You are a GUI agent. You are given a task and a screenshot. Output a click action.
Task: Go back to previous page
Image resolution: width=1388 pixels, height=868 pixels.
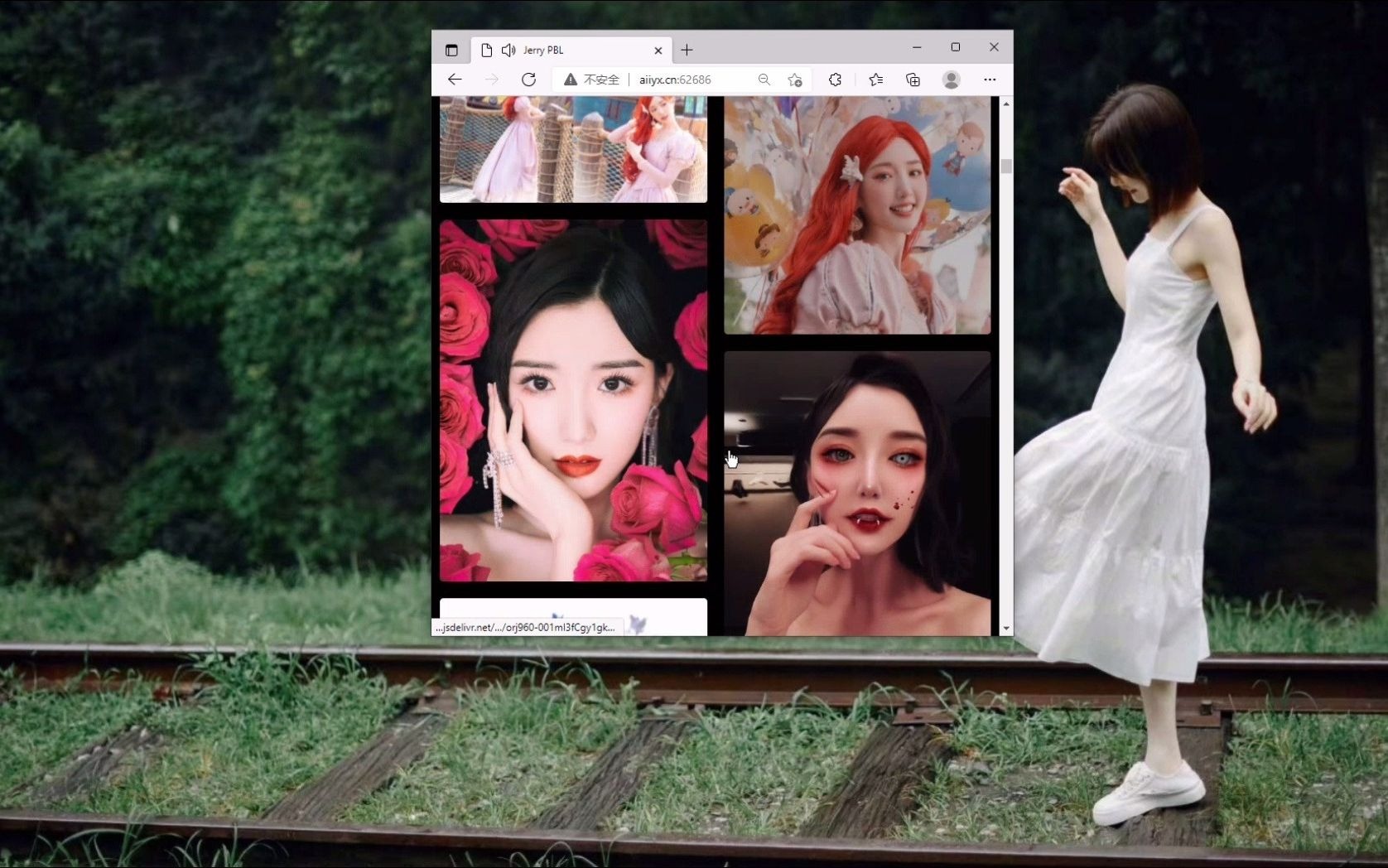(x=455, y=80)
